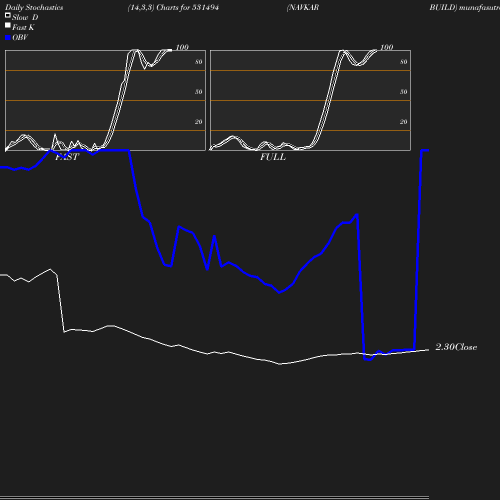500x500 pixels.
Task: Click the FAST chart label
Action: tap(67, 157)
